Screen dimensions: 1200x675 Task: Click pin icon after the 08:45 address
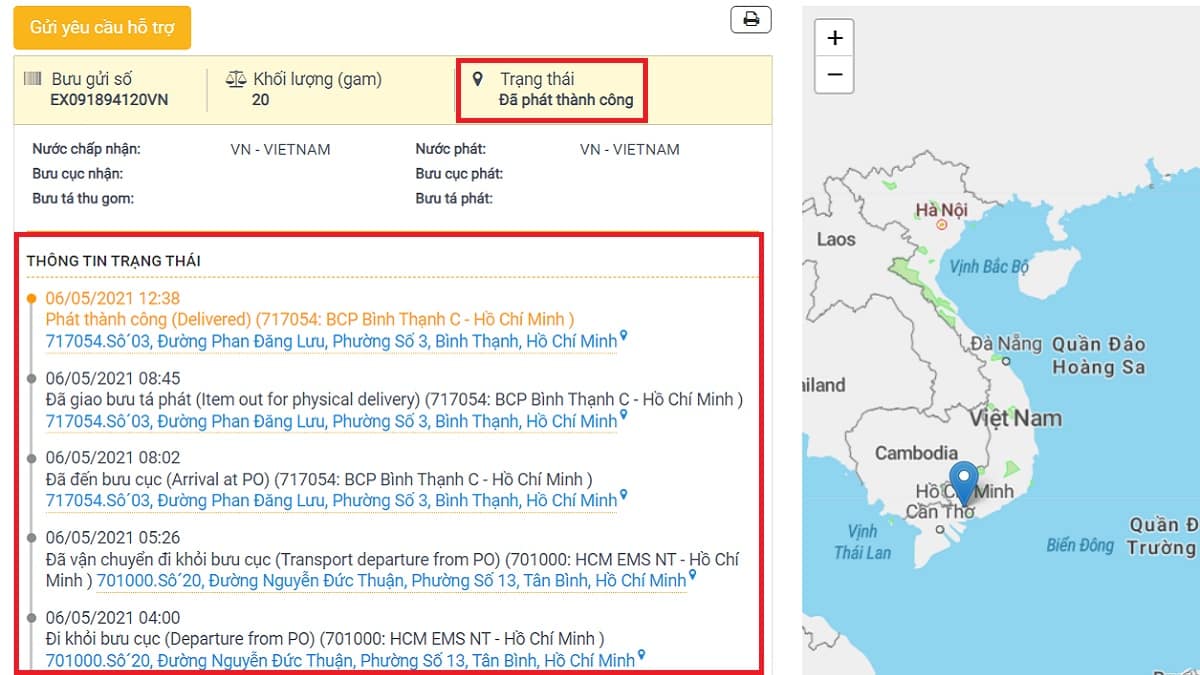[x=623, y=416]
